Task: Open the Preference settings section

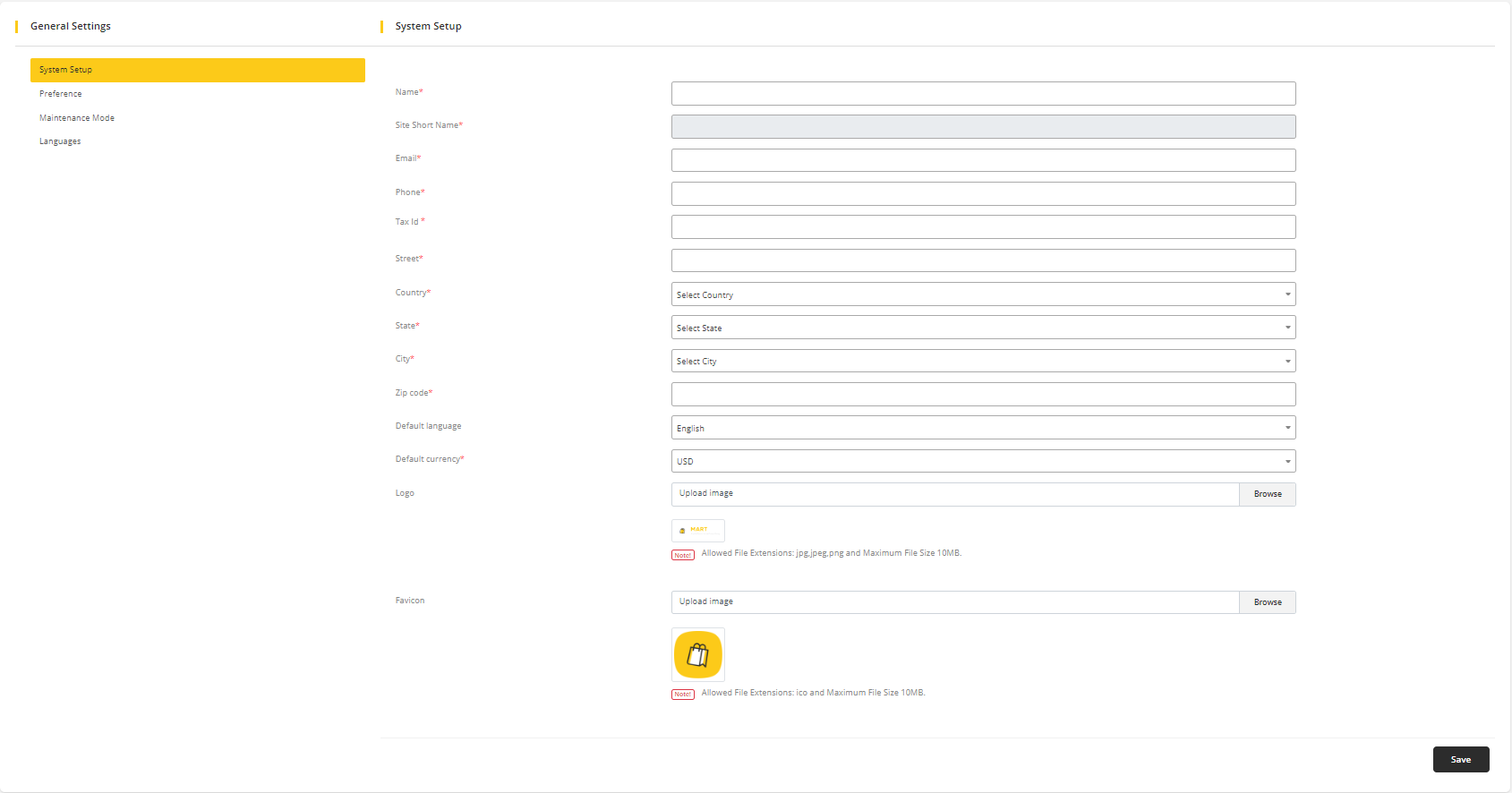Action: 61,94
